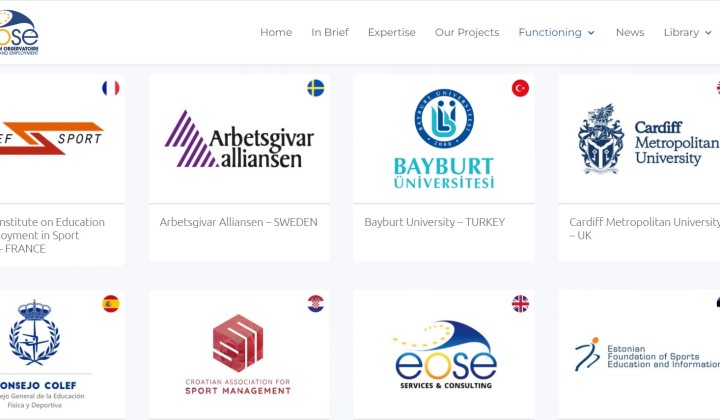
Task: Click the France flag icon
Action: 111,88
